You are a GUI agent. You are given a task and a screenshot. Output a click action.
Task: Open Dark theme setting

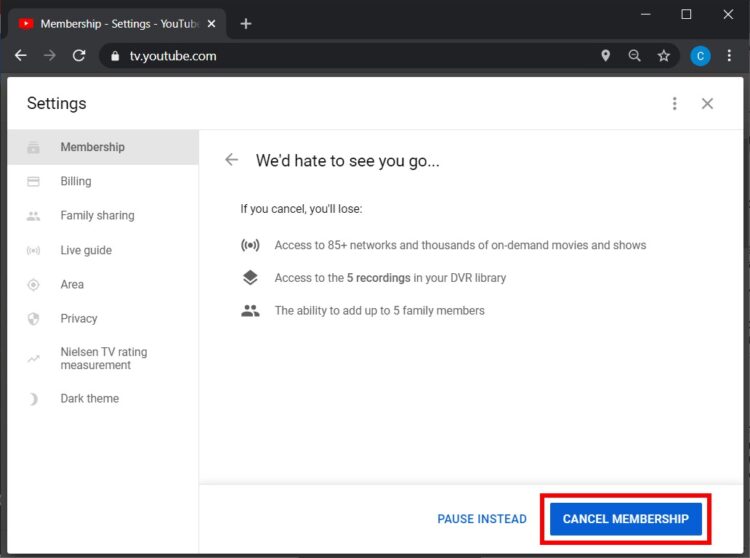[103, 398]
